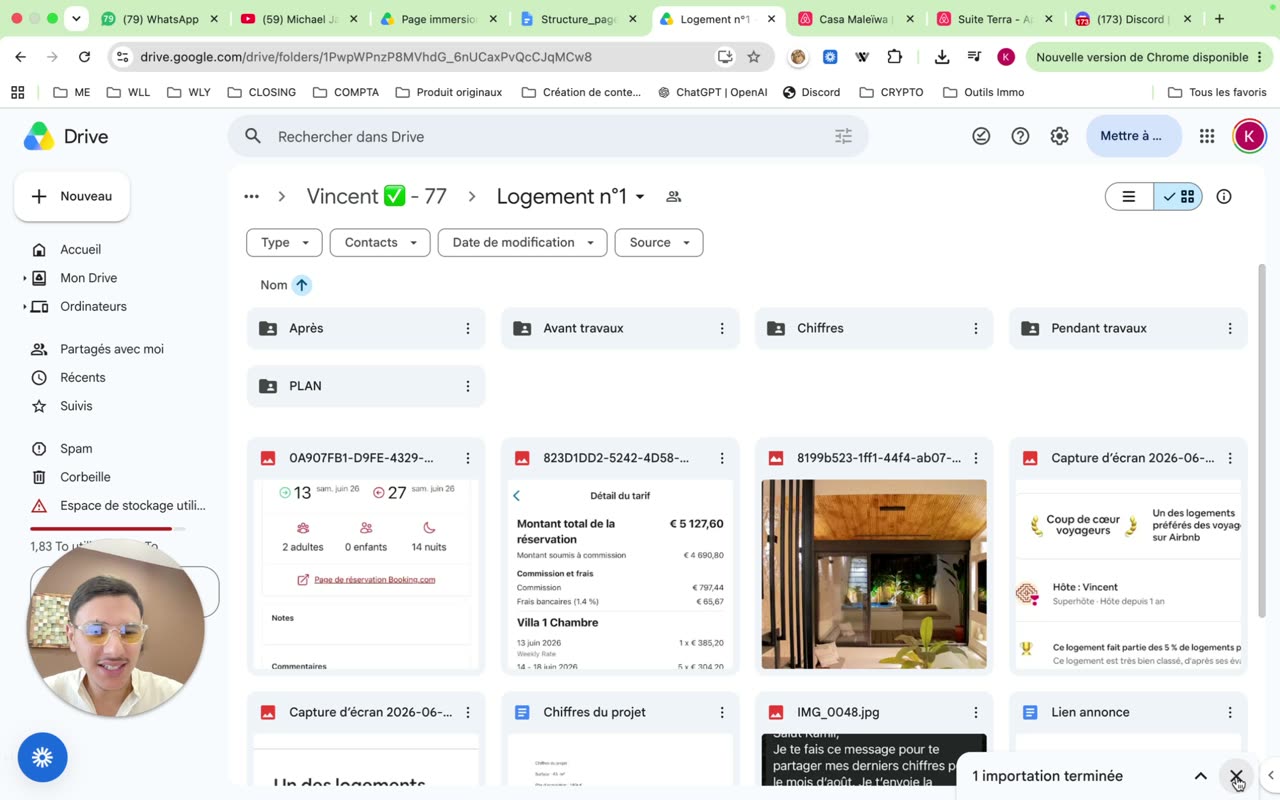The image size is (1280, 800).
Task: Open the offline ready status icon
Action: 981,137
